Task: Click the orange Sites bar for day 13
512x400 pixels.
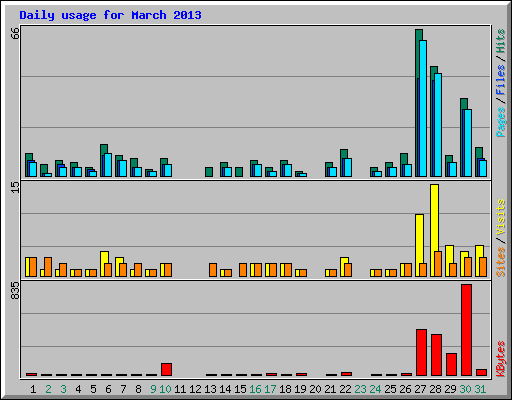Action: pyautogui.click(x=213, y=270)
